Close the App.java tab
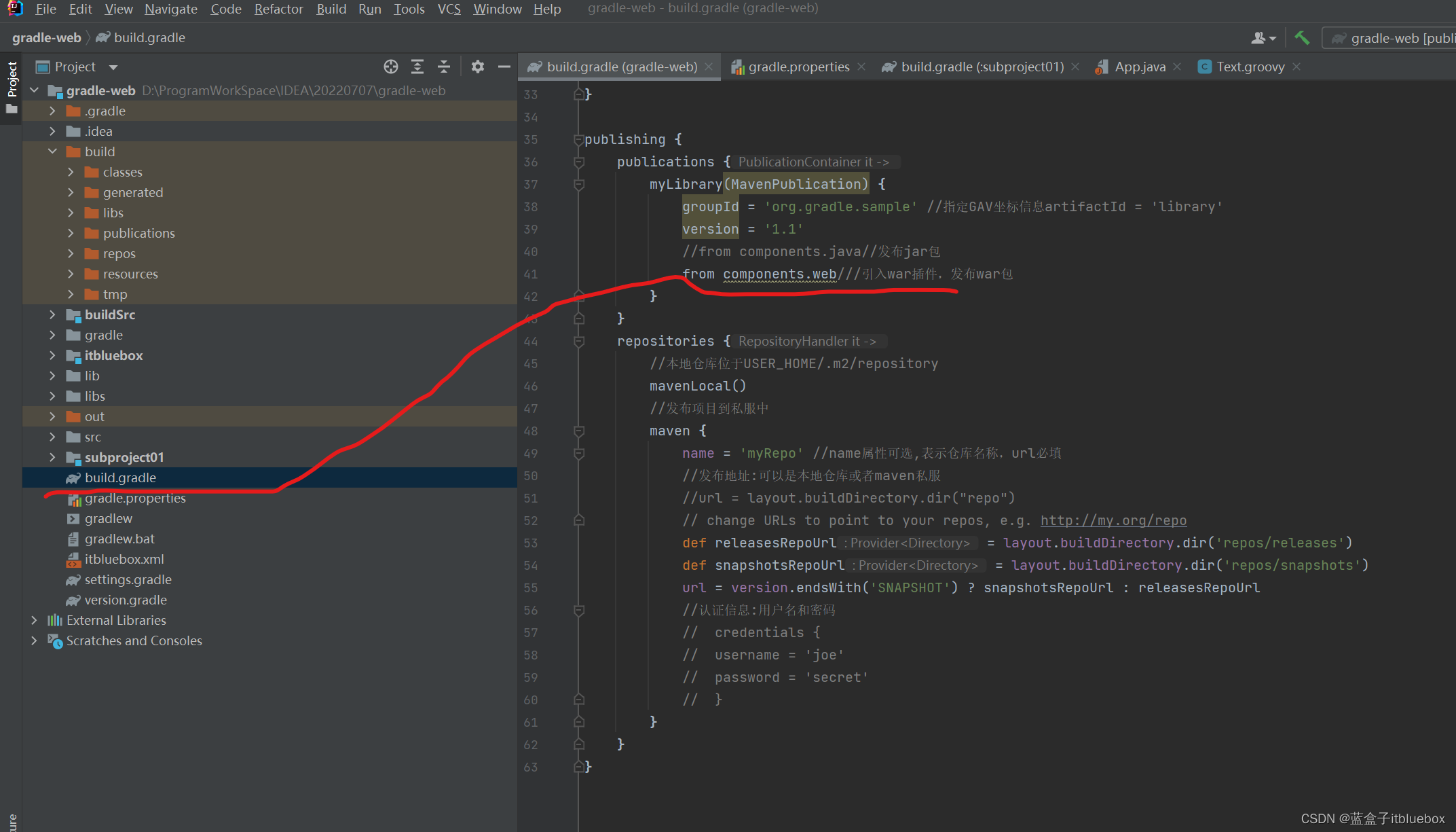Screen dimensions: 1456x832 point(1177,67)
